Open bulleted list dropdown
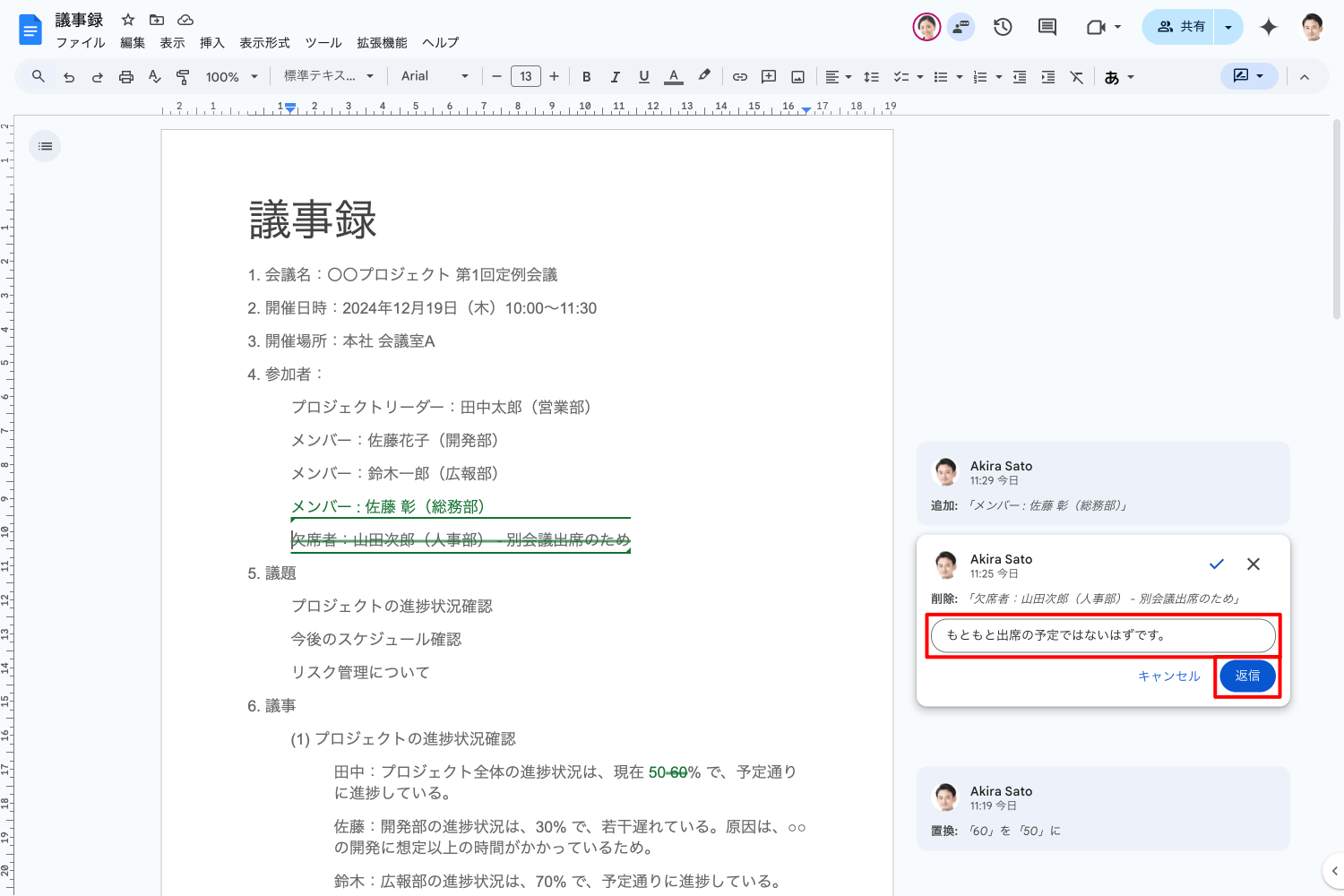 [x=947, y=77]
